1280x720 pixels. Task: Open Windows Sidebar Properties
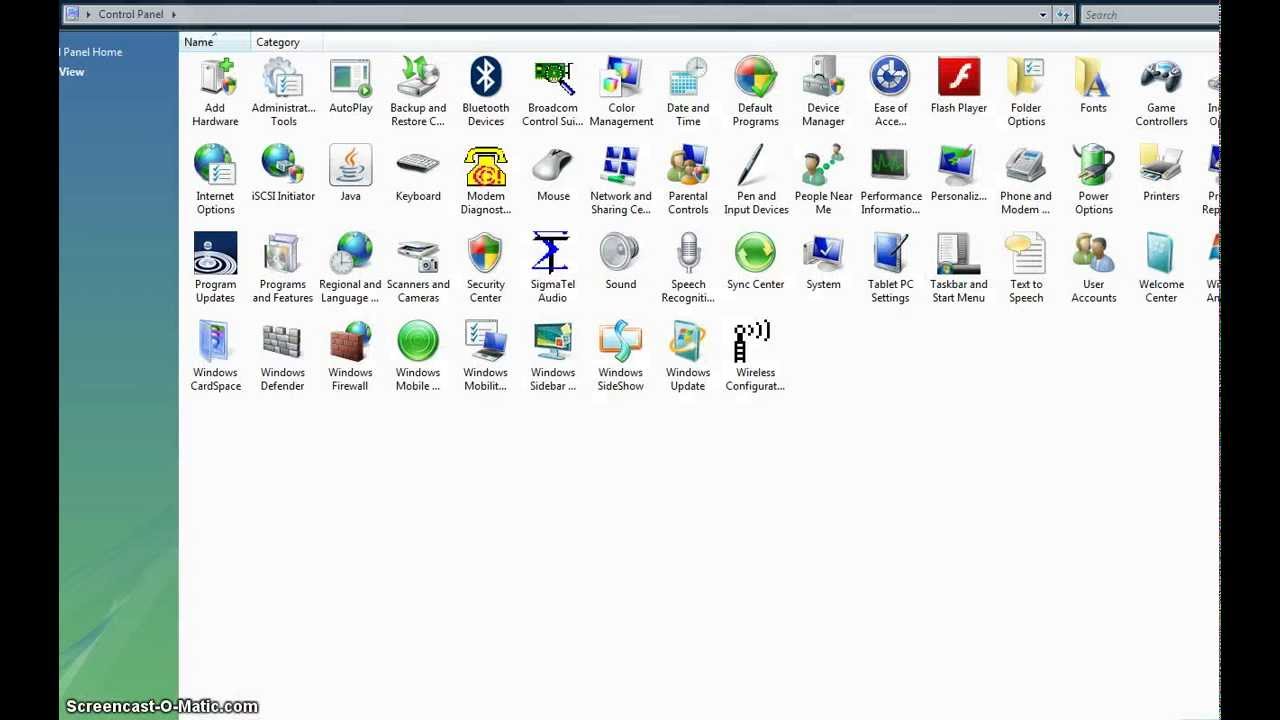[x=553, y=356]
